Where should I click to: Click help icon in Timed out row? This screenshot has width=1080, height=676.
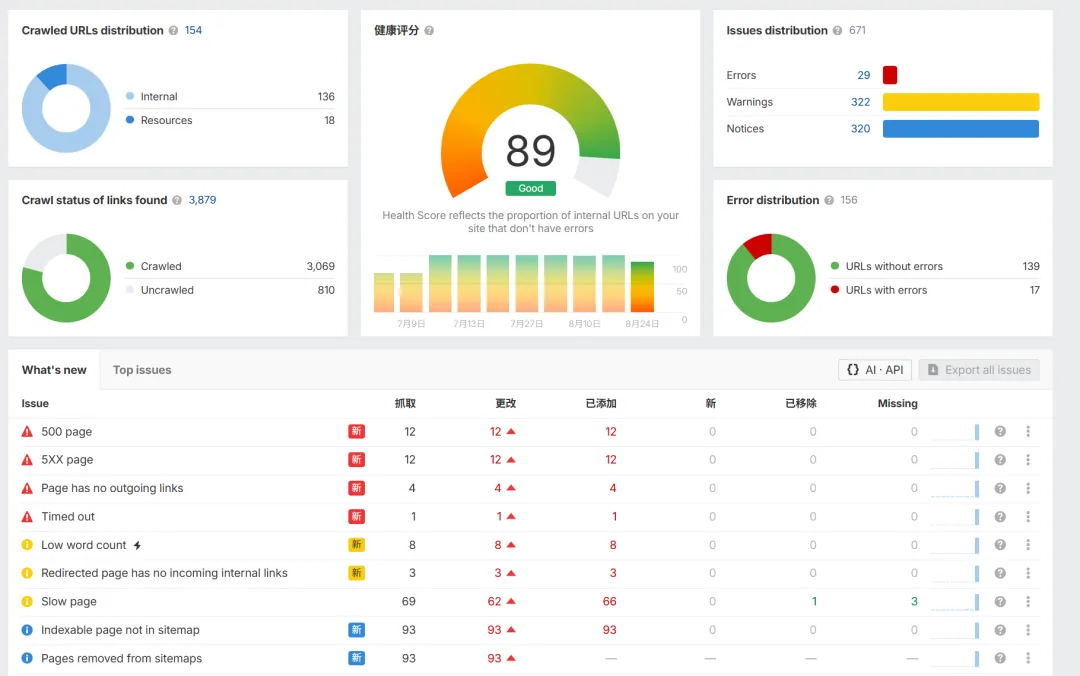click(1000, 516)
